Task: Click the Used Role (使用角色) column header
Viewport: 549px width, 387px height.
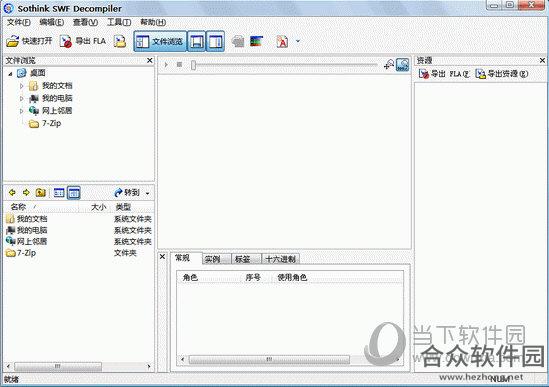Action: [x=337, y=278]
